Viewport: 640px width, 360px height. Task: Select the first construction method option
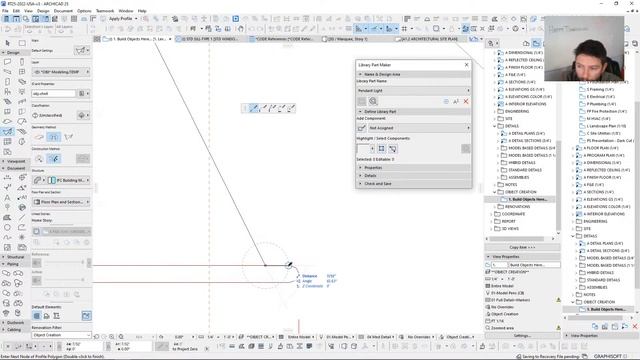[39, 158]
